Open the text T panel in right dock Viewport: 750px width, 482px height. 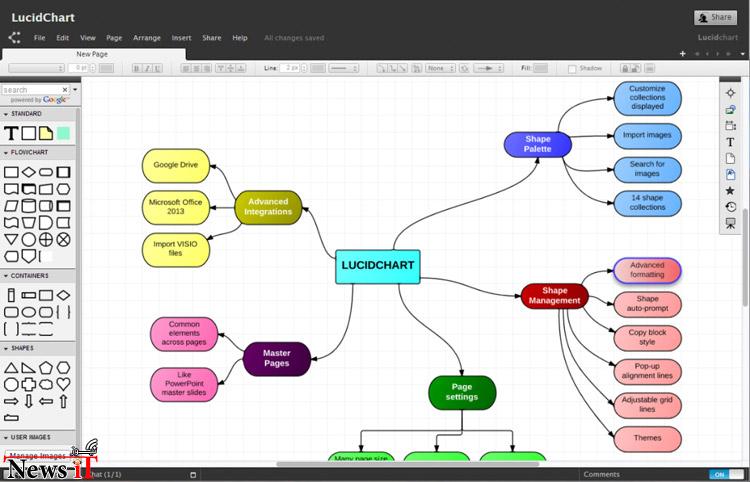[x=730, y=142]
